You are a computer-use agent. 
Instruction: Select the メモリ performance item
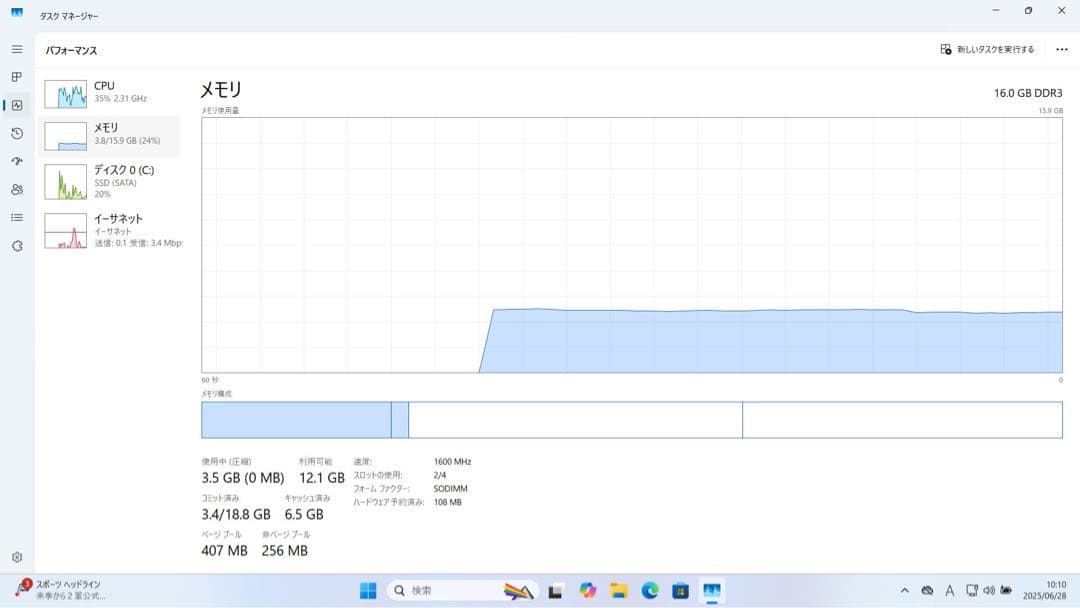tap(110, 136)
